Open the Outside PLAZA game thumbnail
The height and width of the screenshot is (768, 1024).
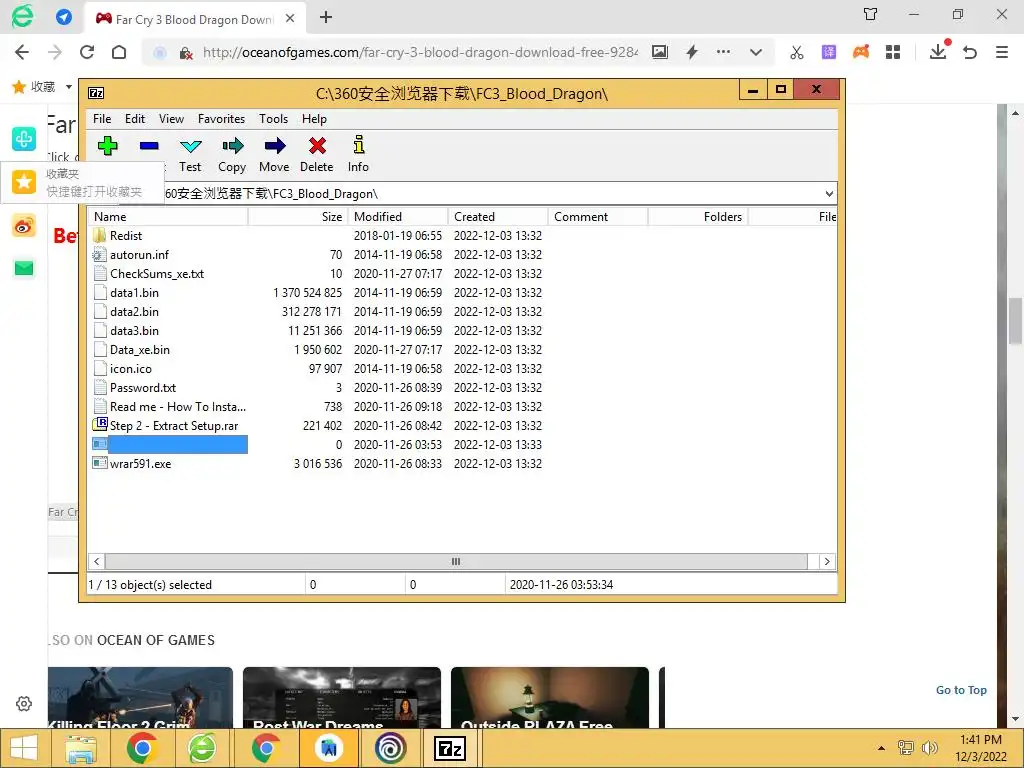[550, 697]
